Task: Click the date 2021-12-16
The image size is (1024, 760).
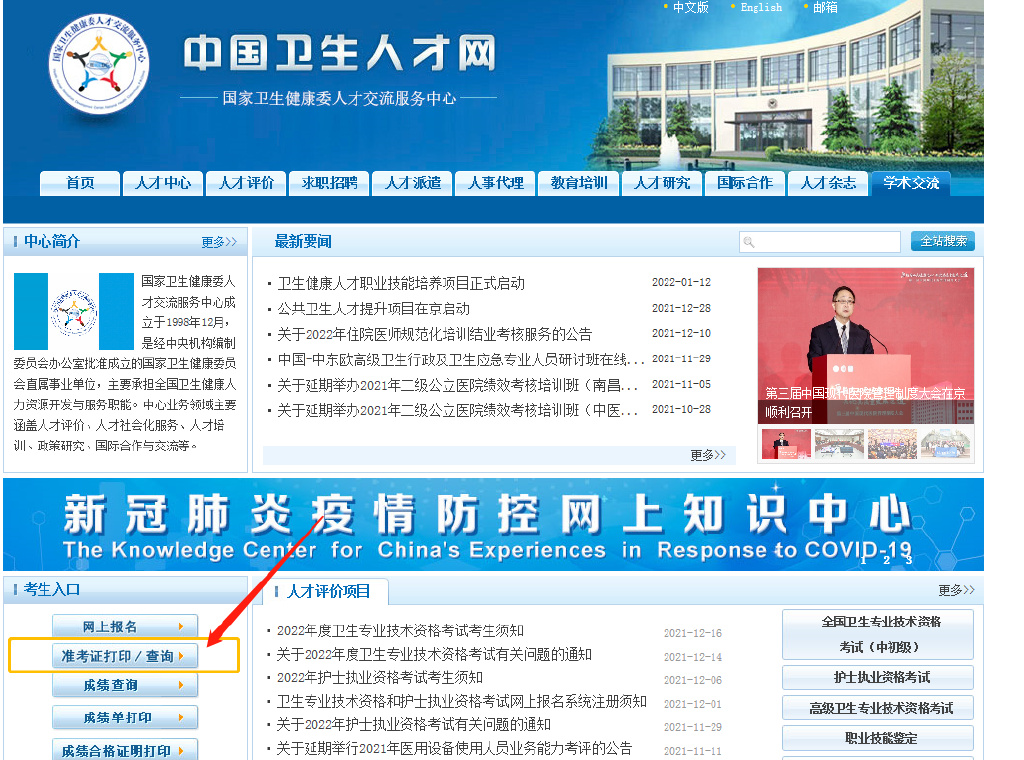Action: click(693, 633)
